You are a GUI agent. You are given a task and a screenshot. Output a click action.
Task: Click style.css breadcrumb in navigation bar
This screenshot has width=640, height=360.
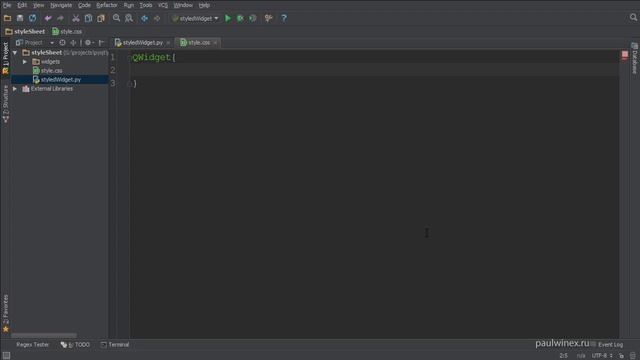tap(67, 31)
